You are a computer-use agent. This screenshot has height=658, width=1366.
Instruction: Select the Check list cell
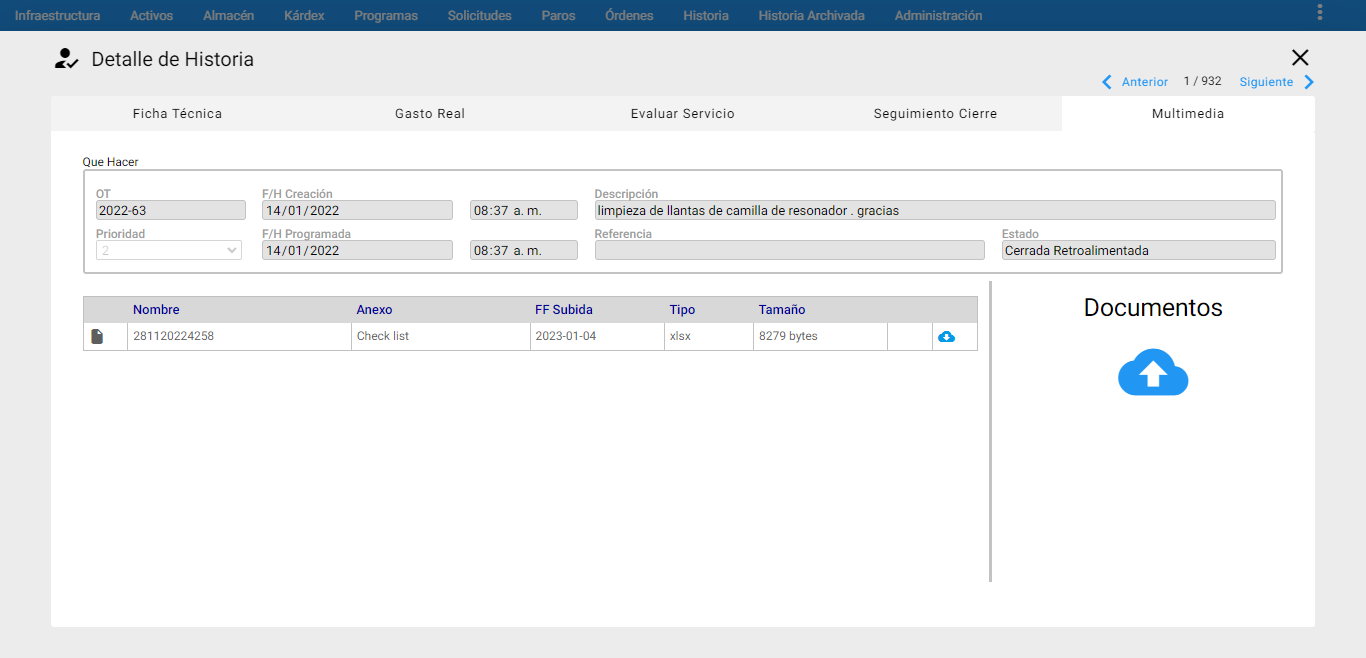(441, 337)
